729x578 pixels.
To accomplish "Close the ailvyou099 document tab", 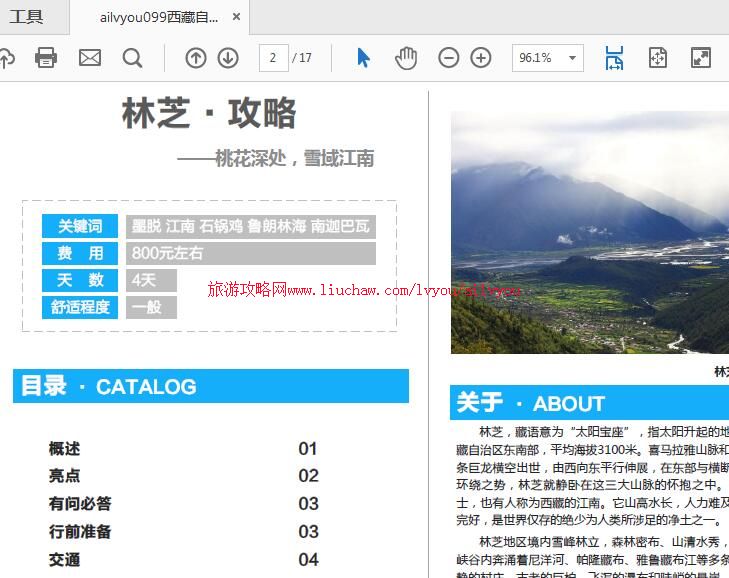I will click(236, 17).
